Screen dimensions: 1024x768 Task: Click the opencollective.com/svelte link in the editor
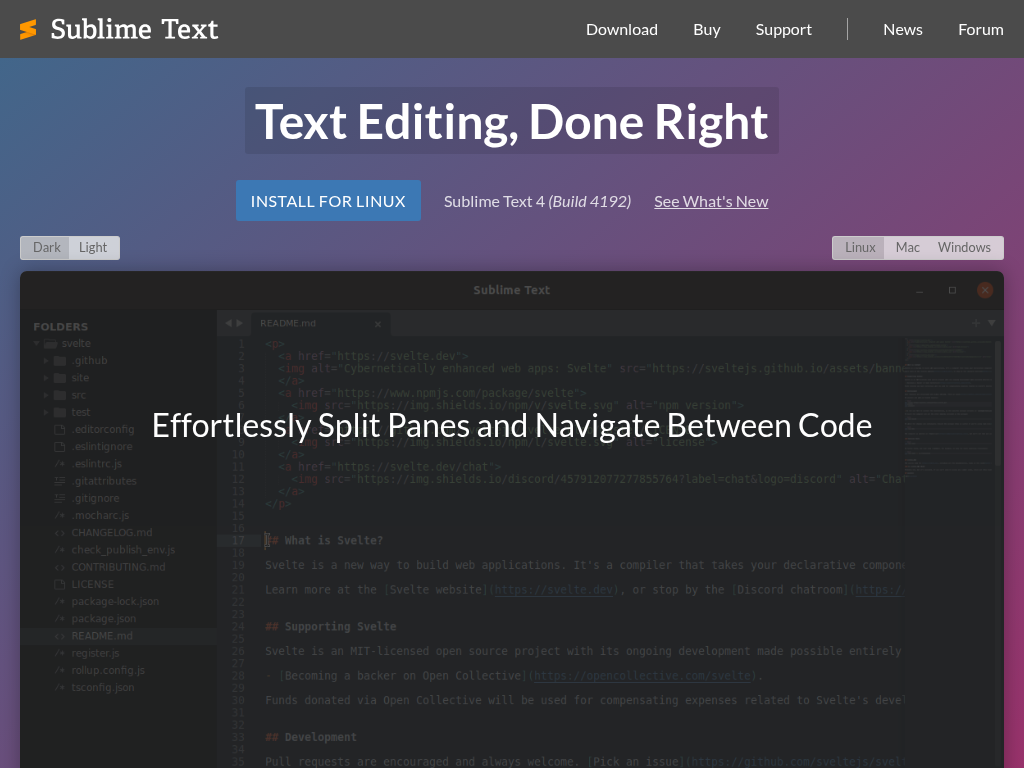coord(643,676)
